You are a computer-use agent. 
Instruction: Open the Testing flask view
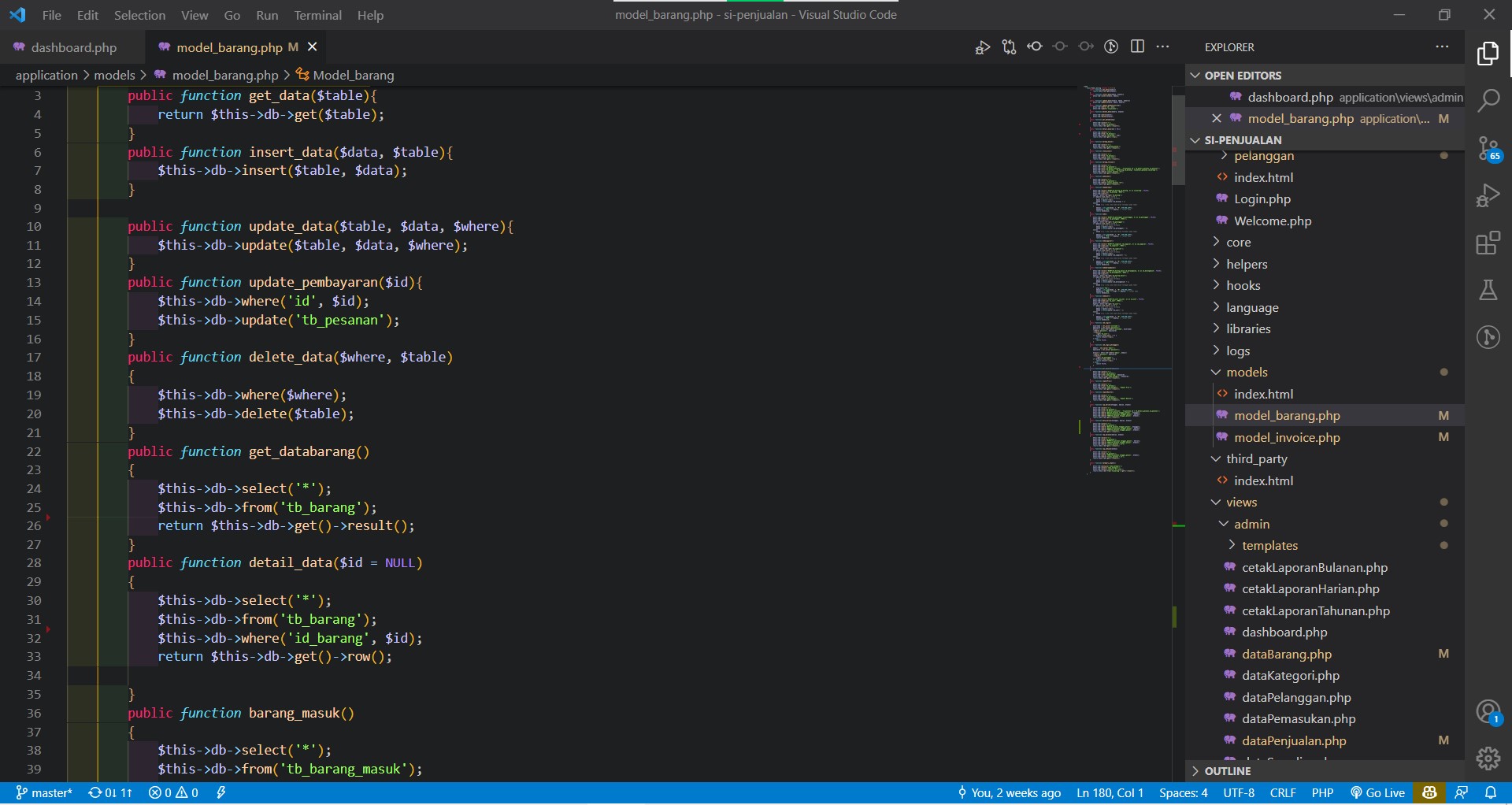1488,290
